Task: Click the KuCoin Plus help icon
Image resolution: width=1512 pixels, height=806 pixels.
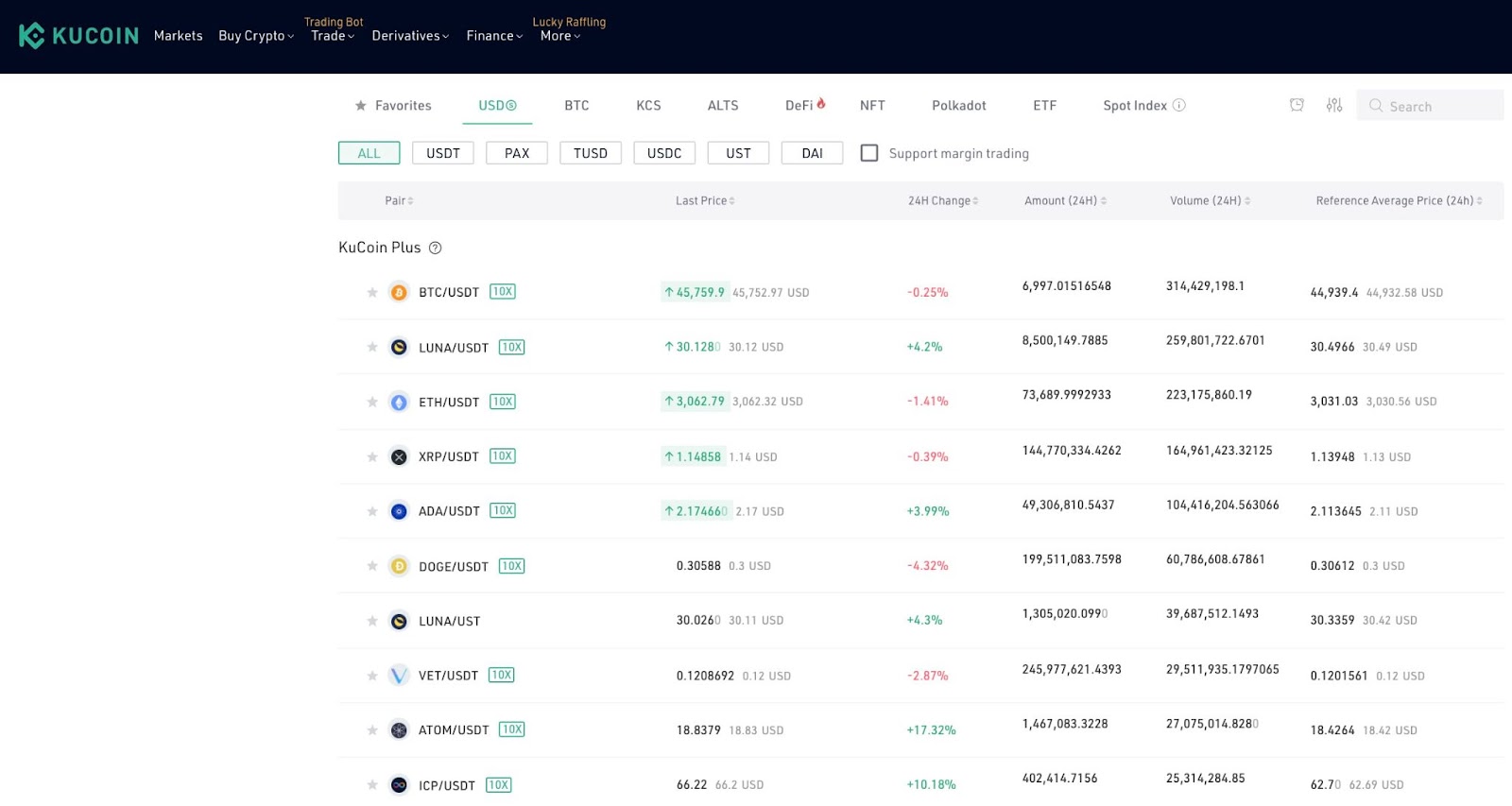Action: click(435, 248)
